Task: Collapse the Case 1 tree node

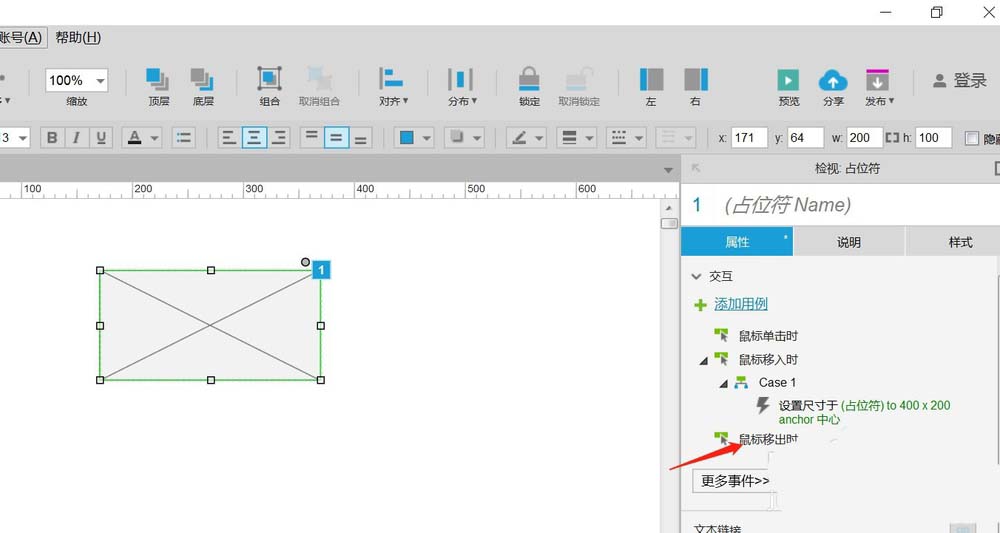Action: coord(724,384)
